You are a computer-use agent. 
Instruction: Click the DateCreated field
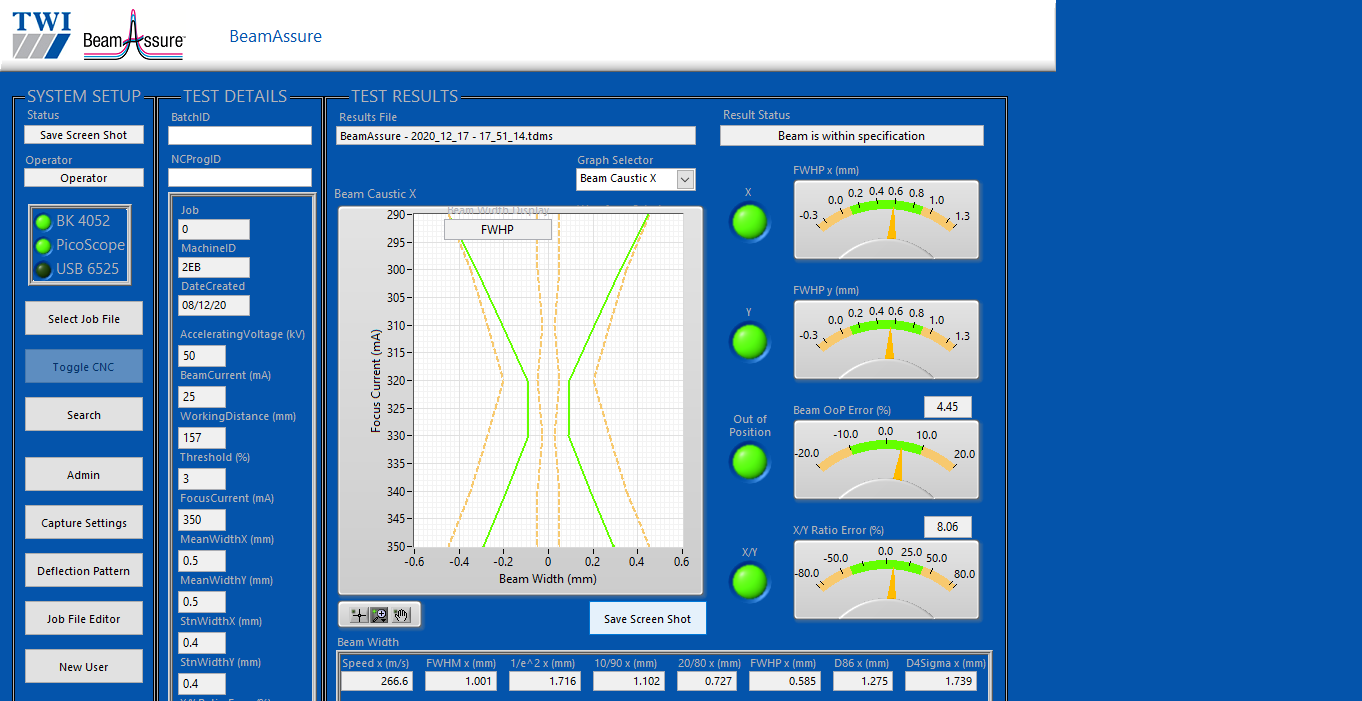tap(214, 305)
